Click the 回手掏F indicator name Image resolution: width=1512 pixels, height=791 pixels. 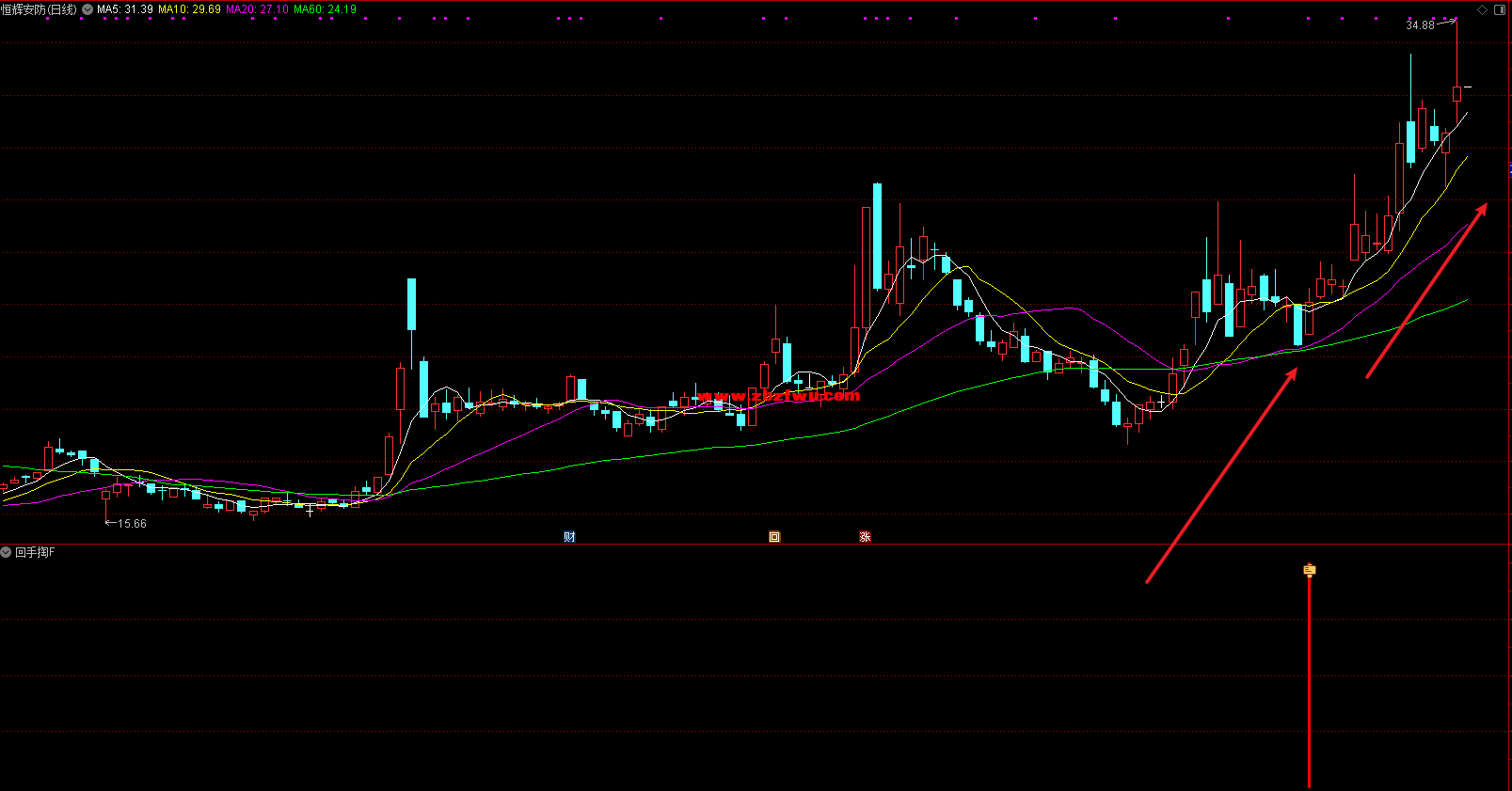point(35,552)
